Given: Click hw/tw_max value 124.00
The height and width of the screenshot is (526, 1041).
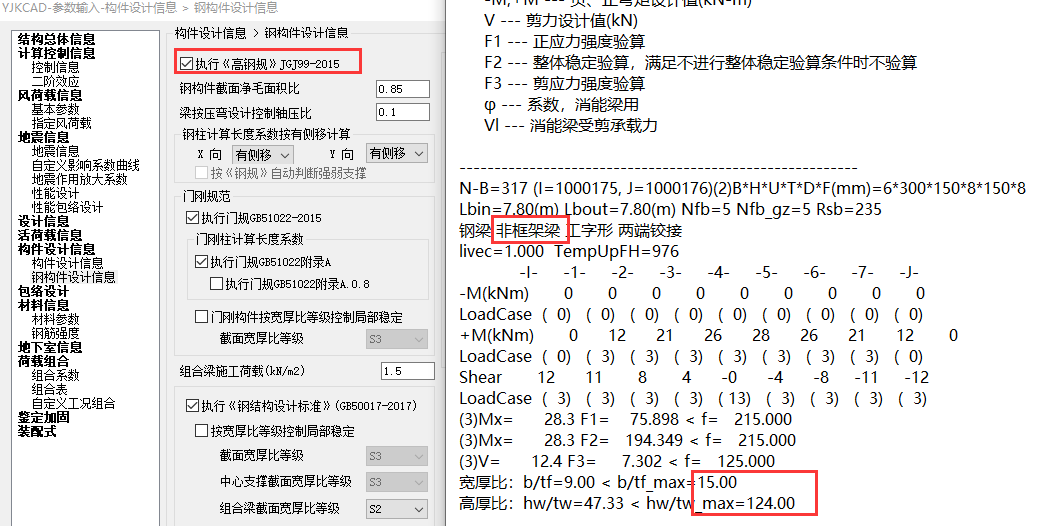Looking at the screenshot, I should click(770, 503).
